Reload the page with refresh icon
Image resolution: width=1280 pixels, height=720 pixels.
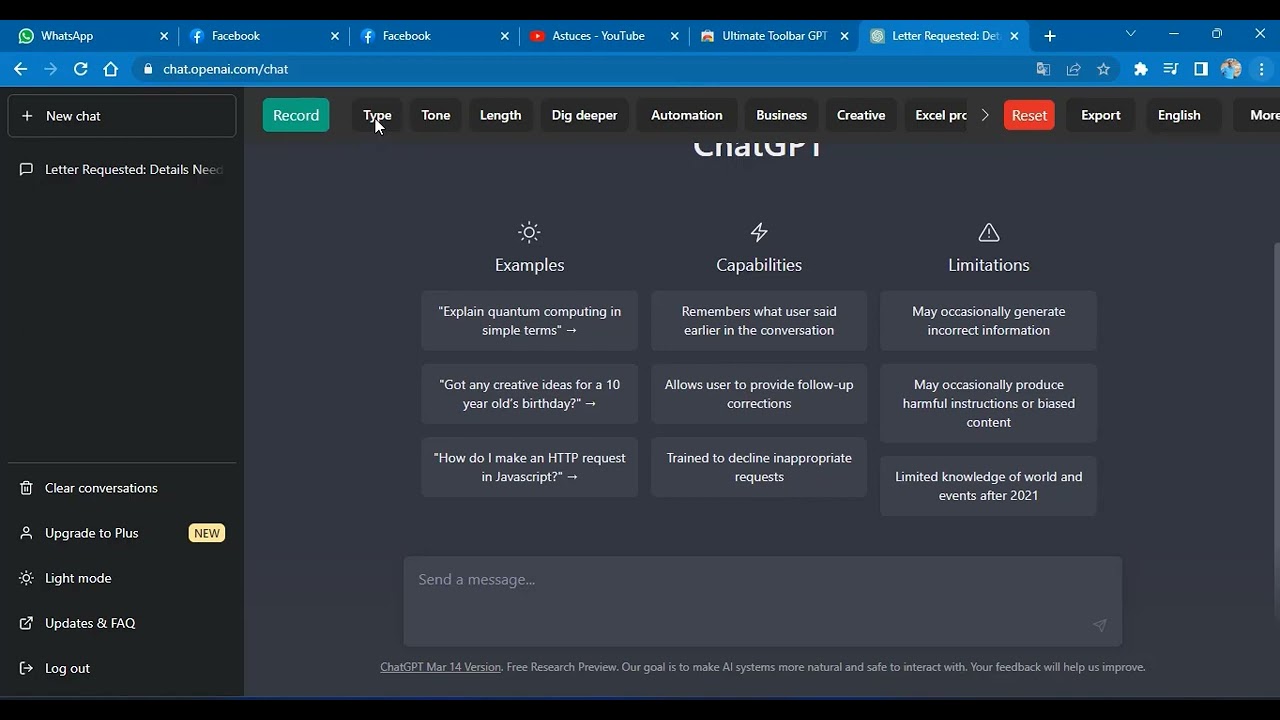(81, 69)
